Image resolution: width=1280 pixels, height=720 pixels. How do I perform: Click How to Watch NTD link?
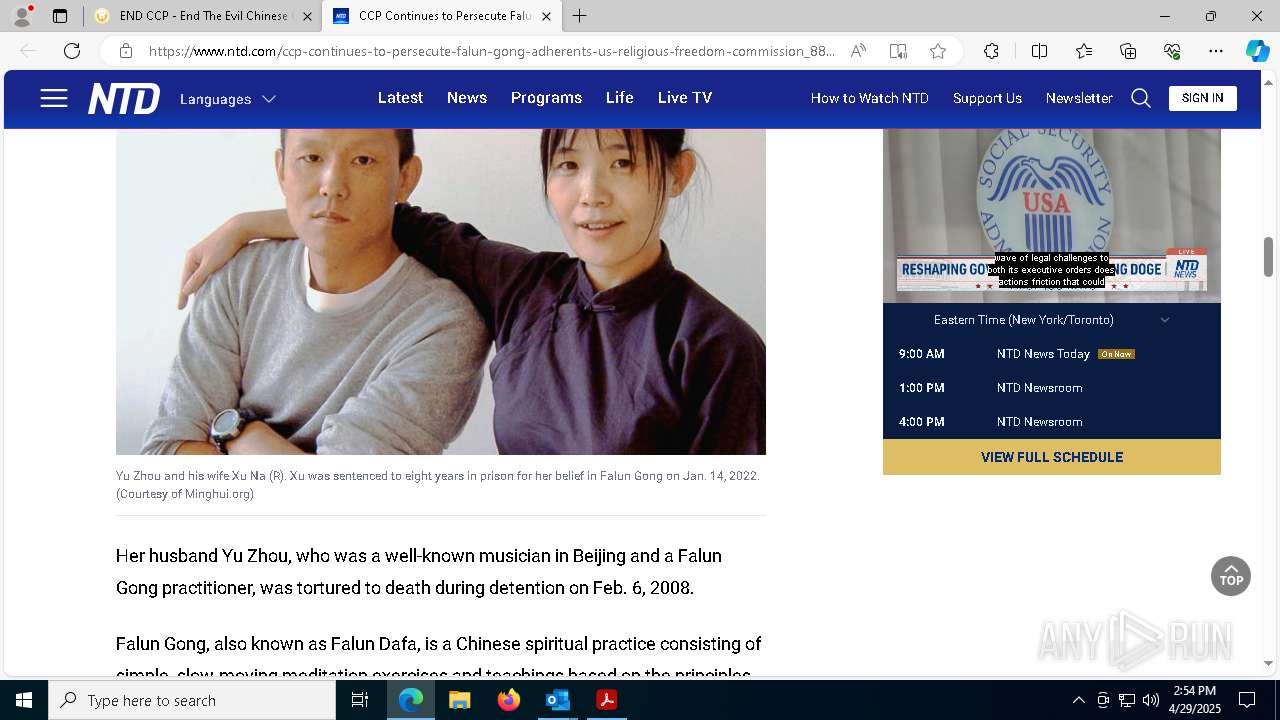coord(870,98)
